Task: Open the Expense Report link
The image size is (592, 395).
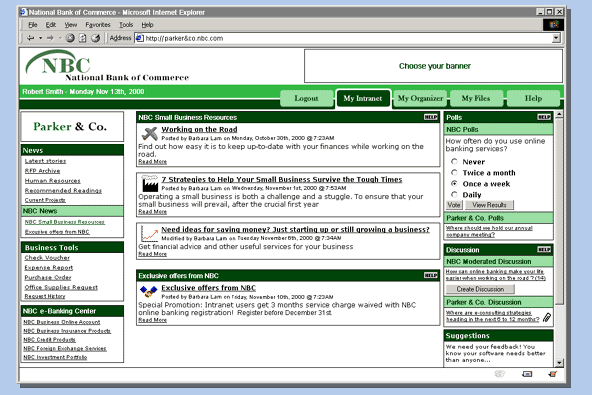Action: tap(49, 267)
